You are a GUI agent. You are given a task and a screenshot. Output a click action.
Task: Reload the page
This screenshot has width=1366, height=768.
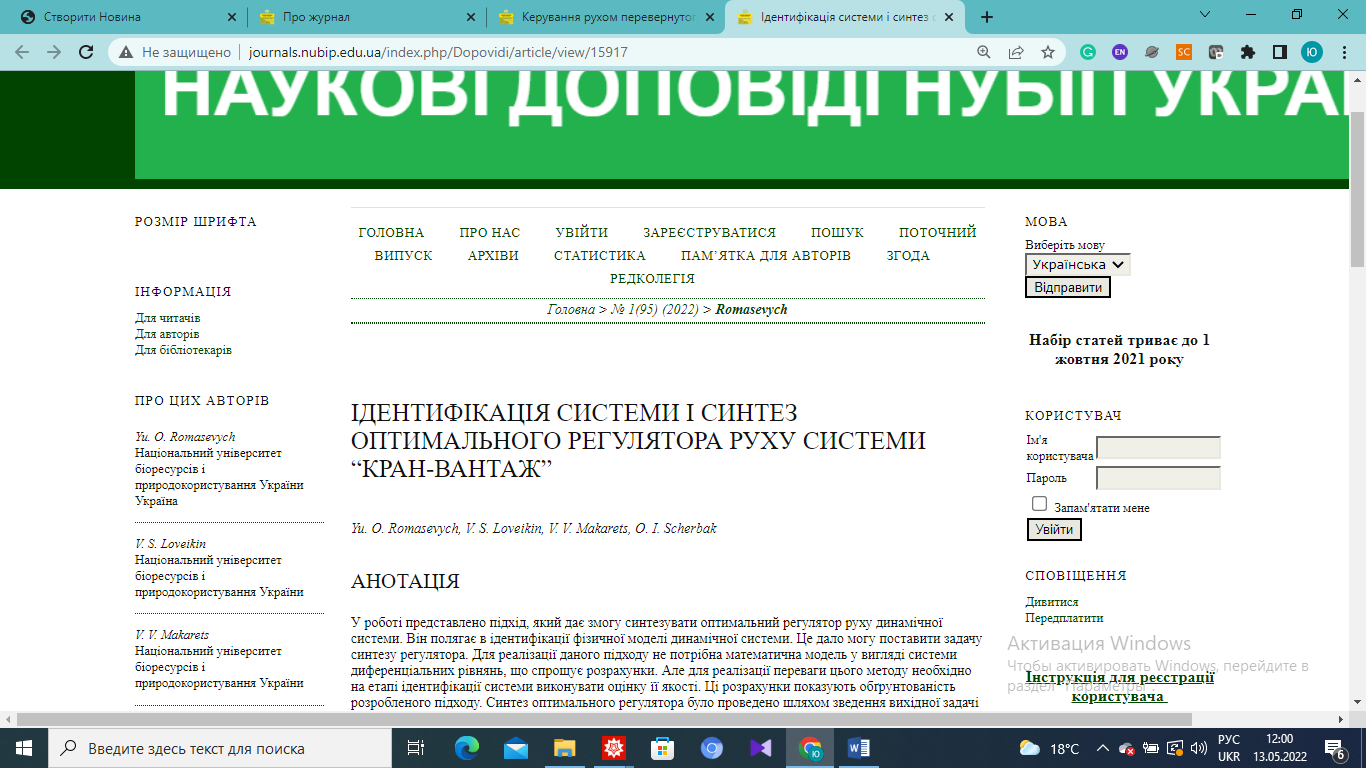pos(86,52)
